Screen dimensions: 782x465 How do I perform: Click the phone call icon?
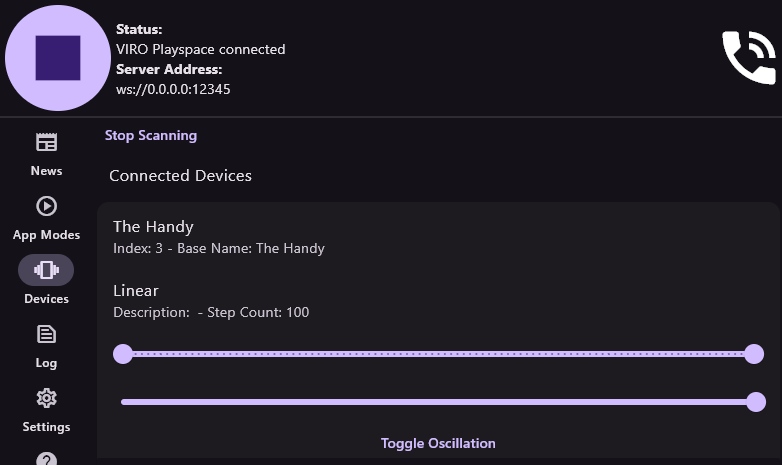[748, 57]
